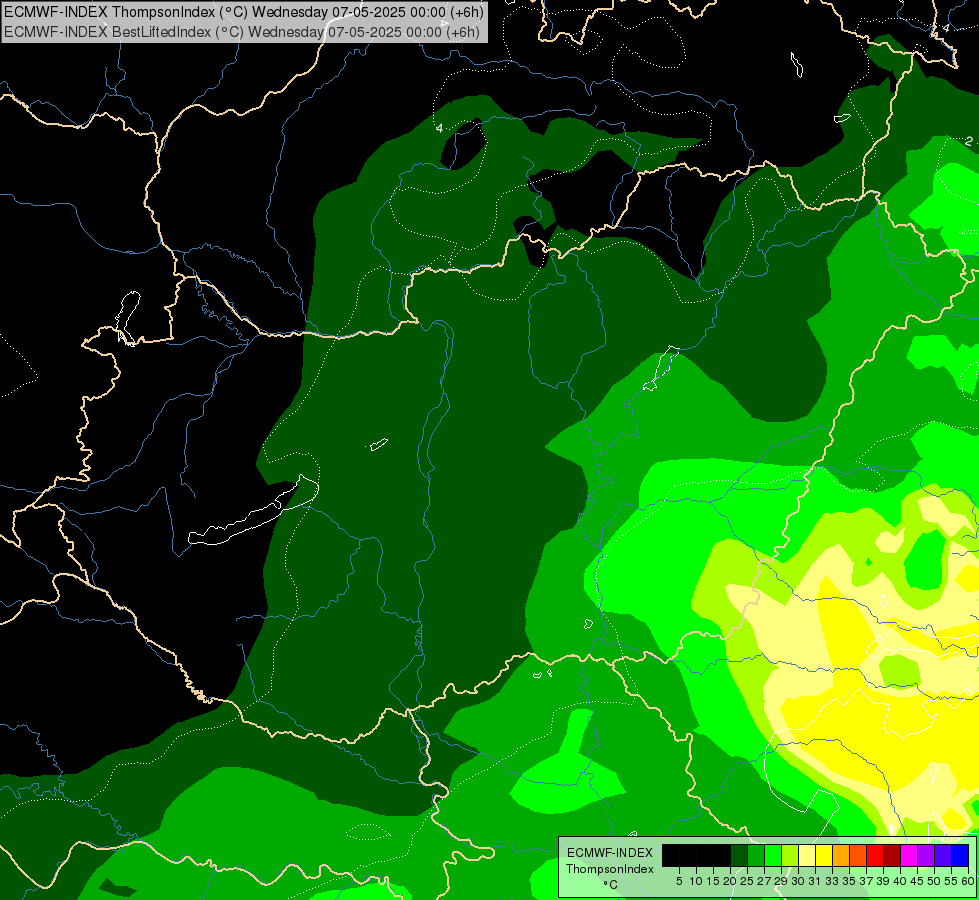Screen dimensions: 979x900
Task: Select the indigo 50-55 legend swatch
Action: click(943, 855)
